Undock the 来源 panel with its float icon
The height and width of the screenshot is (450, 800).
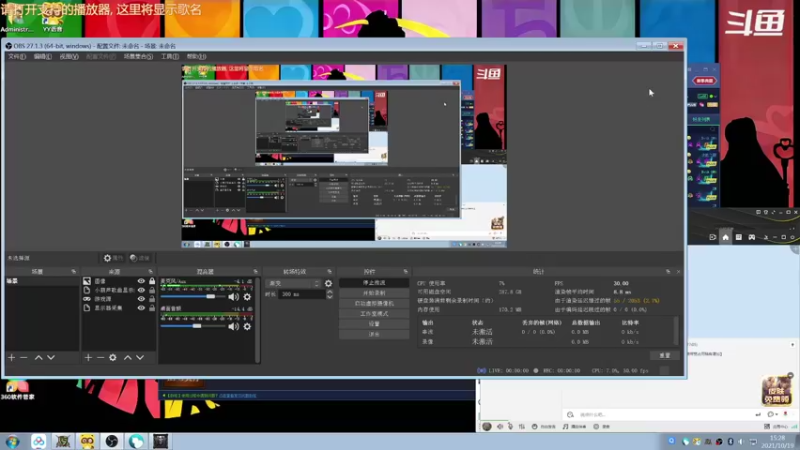pyautogui.click(x=150, y=271)
